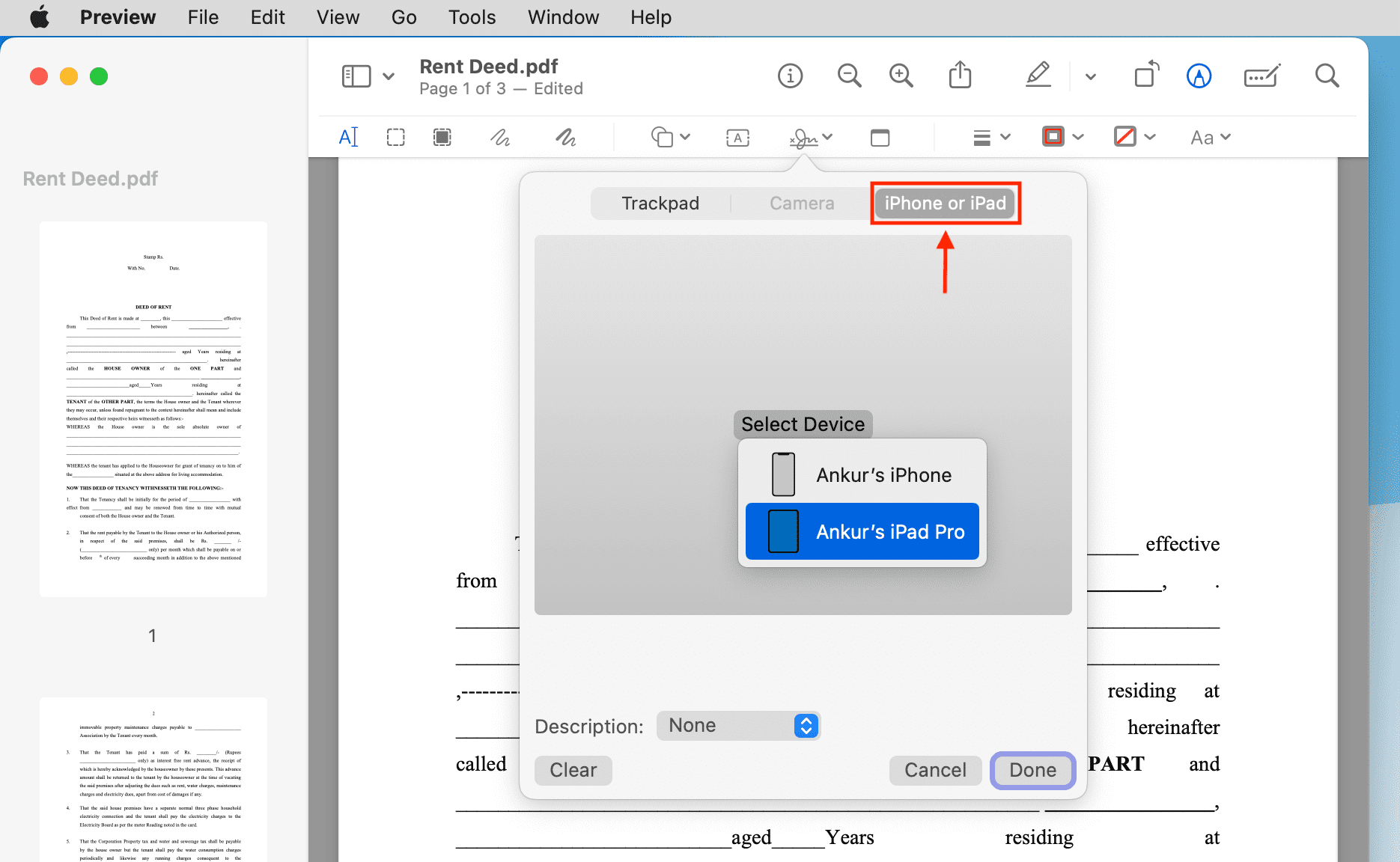The height and width of the screenshot is (862, 1400).
Task: Open the Search magnifier icon
Action: pos(1327,76)
